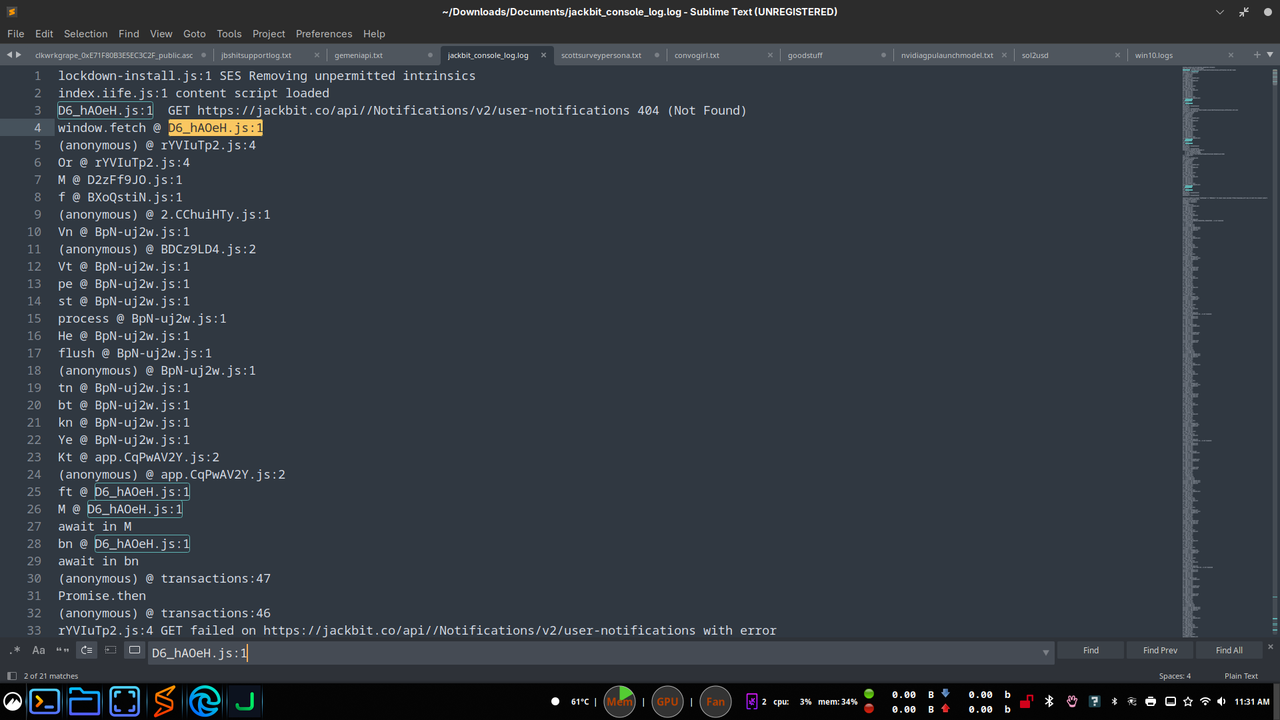Open the Tools menu
The image size is (1280, 720).
click(229, 34)
